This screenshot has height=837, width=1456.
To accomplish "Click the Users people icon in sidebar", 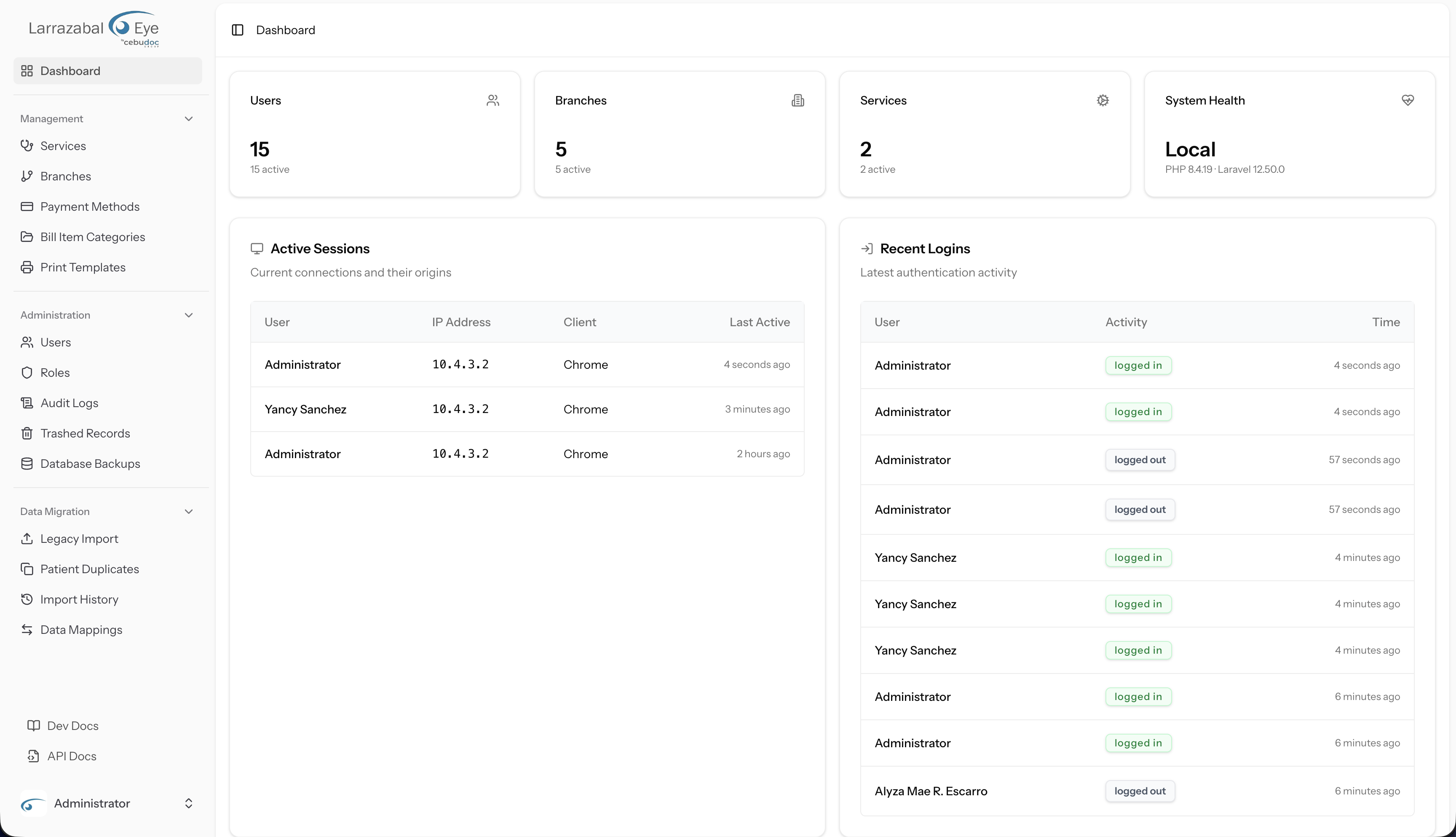I will (x=27, y=342).
